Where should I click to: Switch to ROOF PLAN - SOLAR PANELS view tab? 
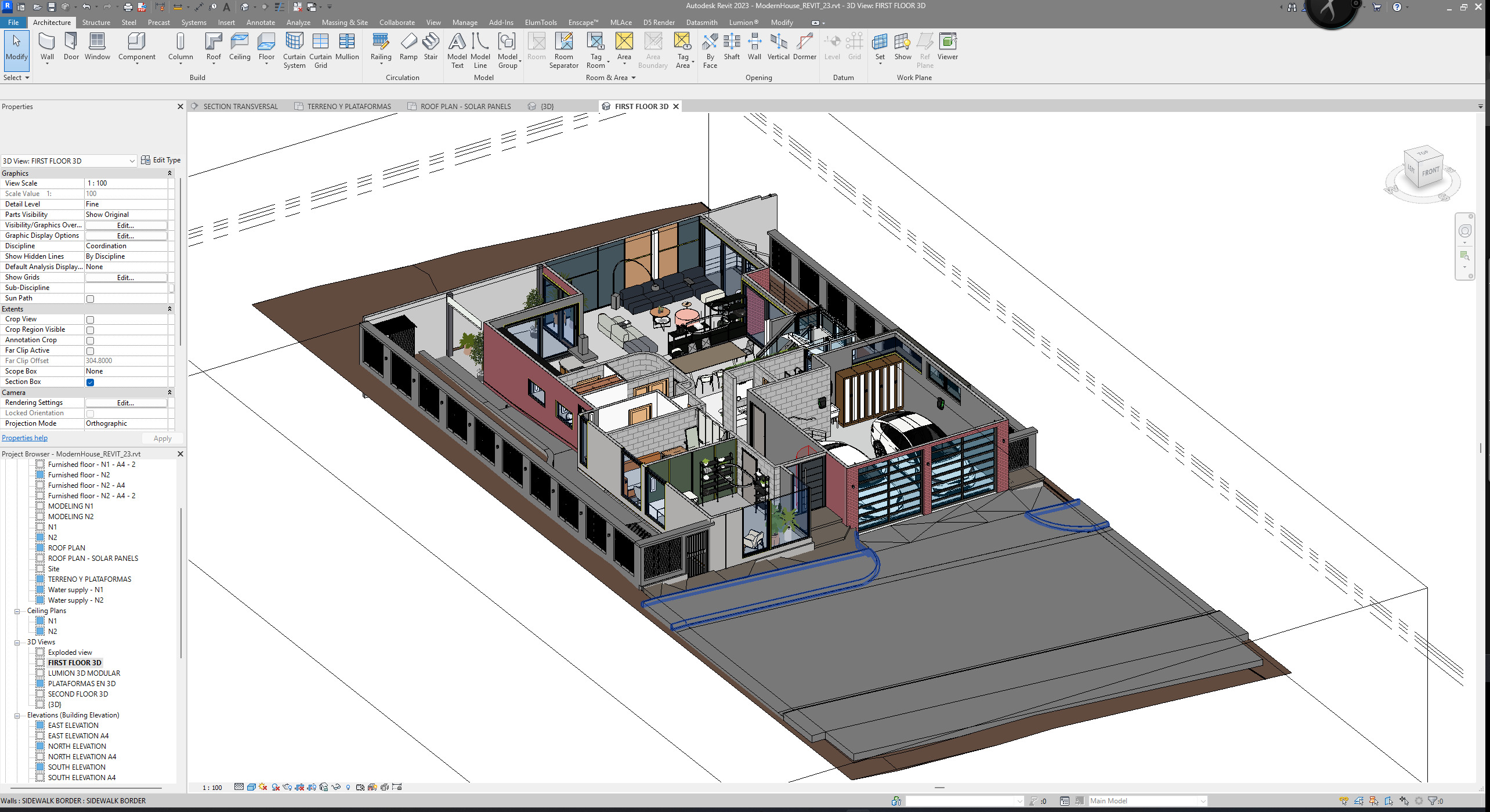[465, 107]
